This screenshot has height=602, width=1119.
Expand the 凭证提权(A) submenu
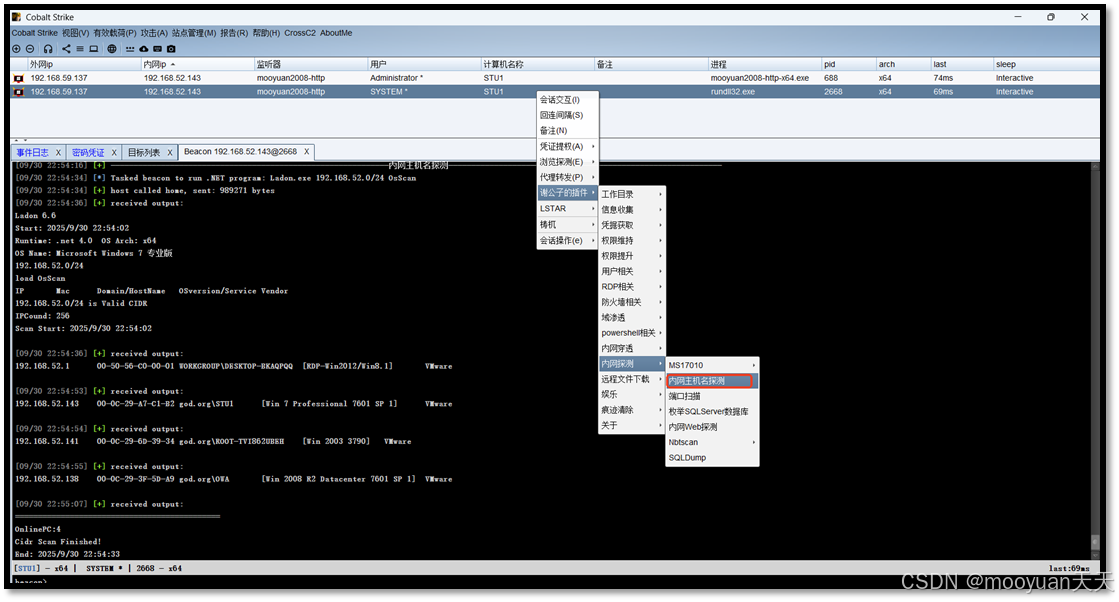tap(567, 147)
